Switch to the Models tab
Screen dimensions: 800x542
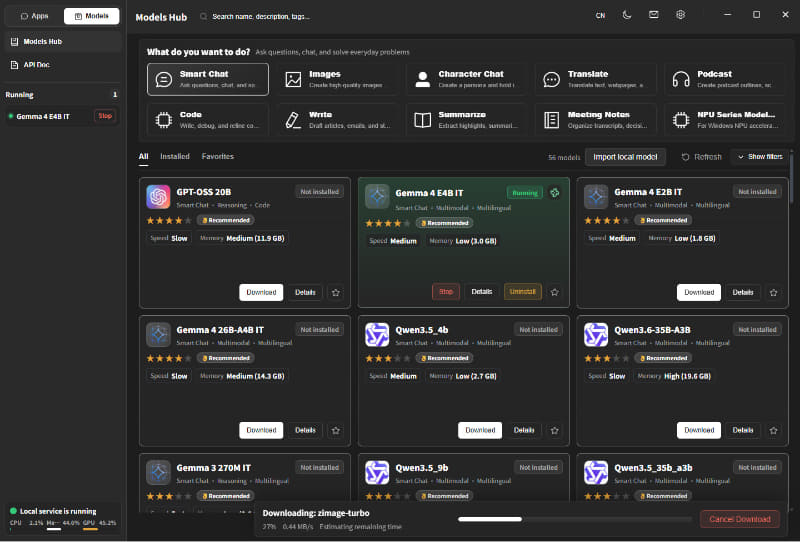(91, 16)
